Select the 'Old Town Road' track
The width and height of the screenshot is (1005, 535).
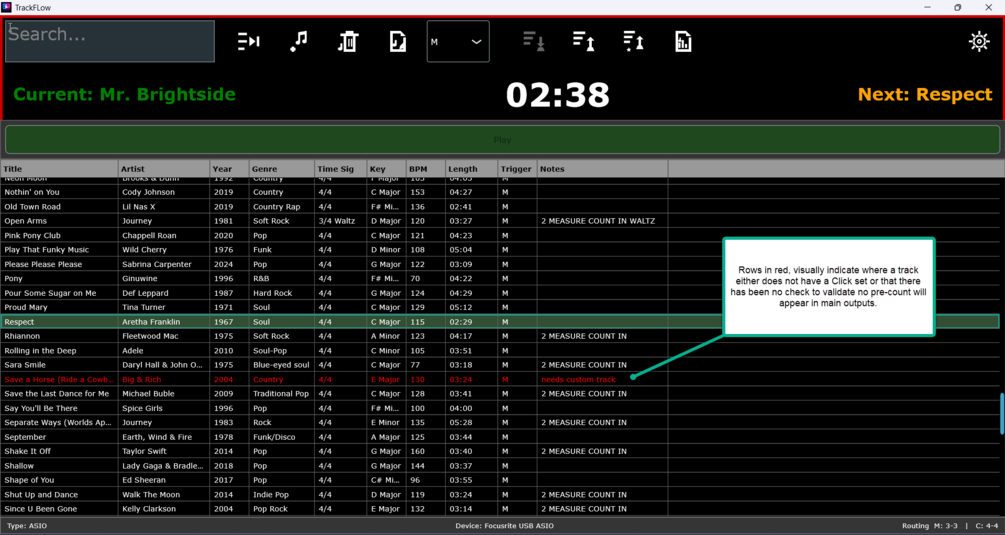(x=33, y=206)
